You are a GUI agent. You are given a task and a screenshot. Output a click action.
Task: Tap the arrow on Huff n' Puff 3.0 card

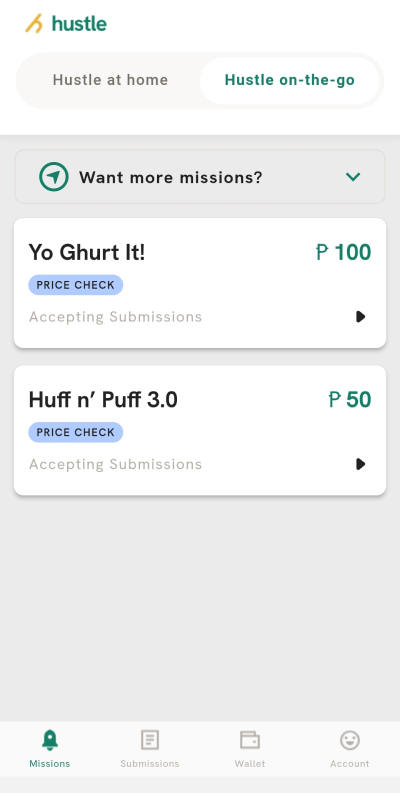click(x=360, y=464)
